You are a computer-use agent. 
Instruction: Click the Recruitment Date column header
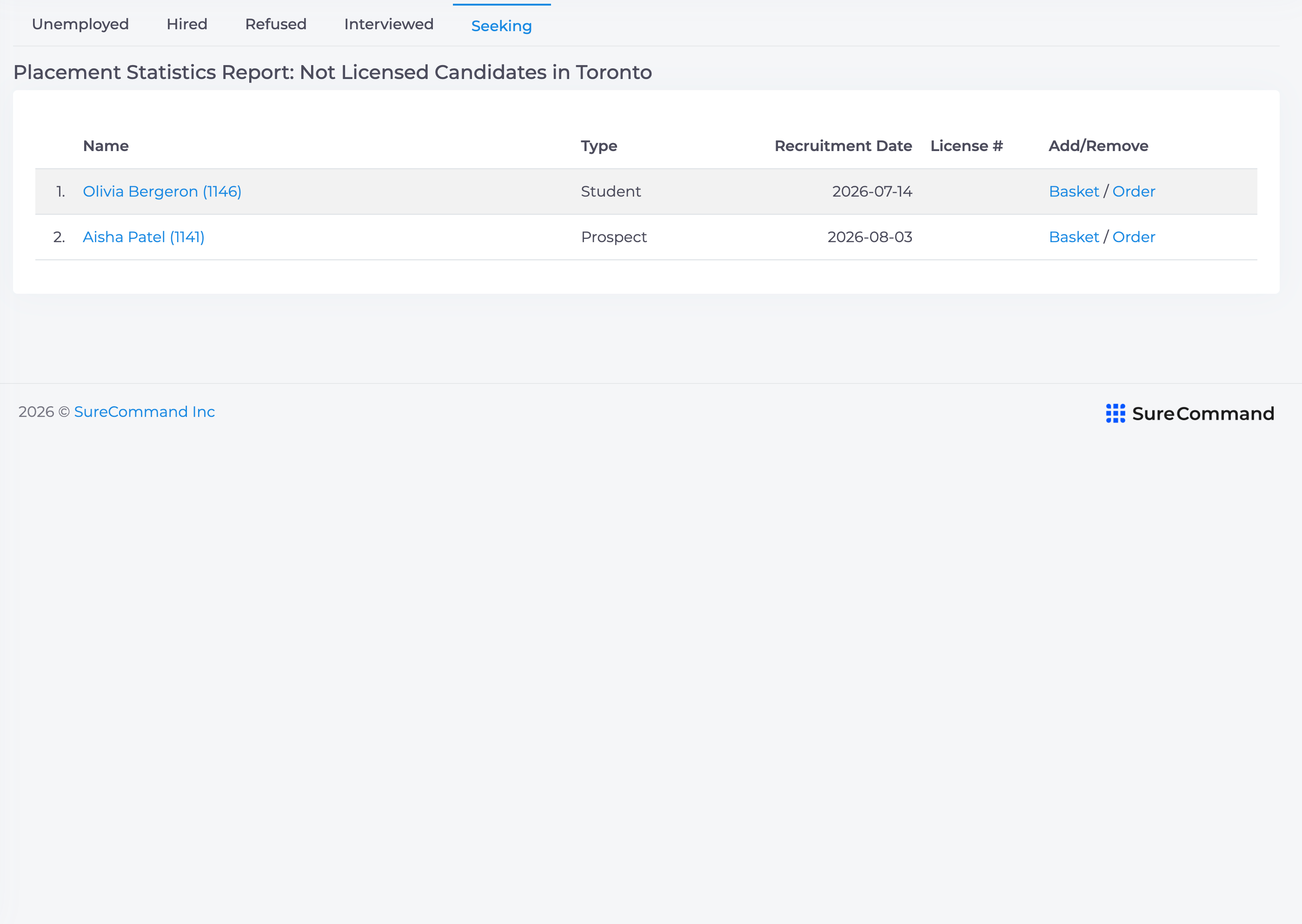(844, 145)
